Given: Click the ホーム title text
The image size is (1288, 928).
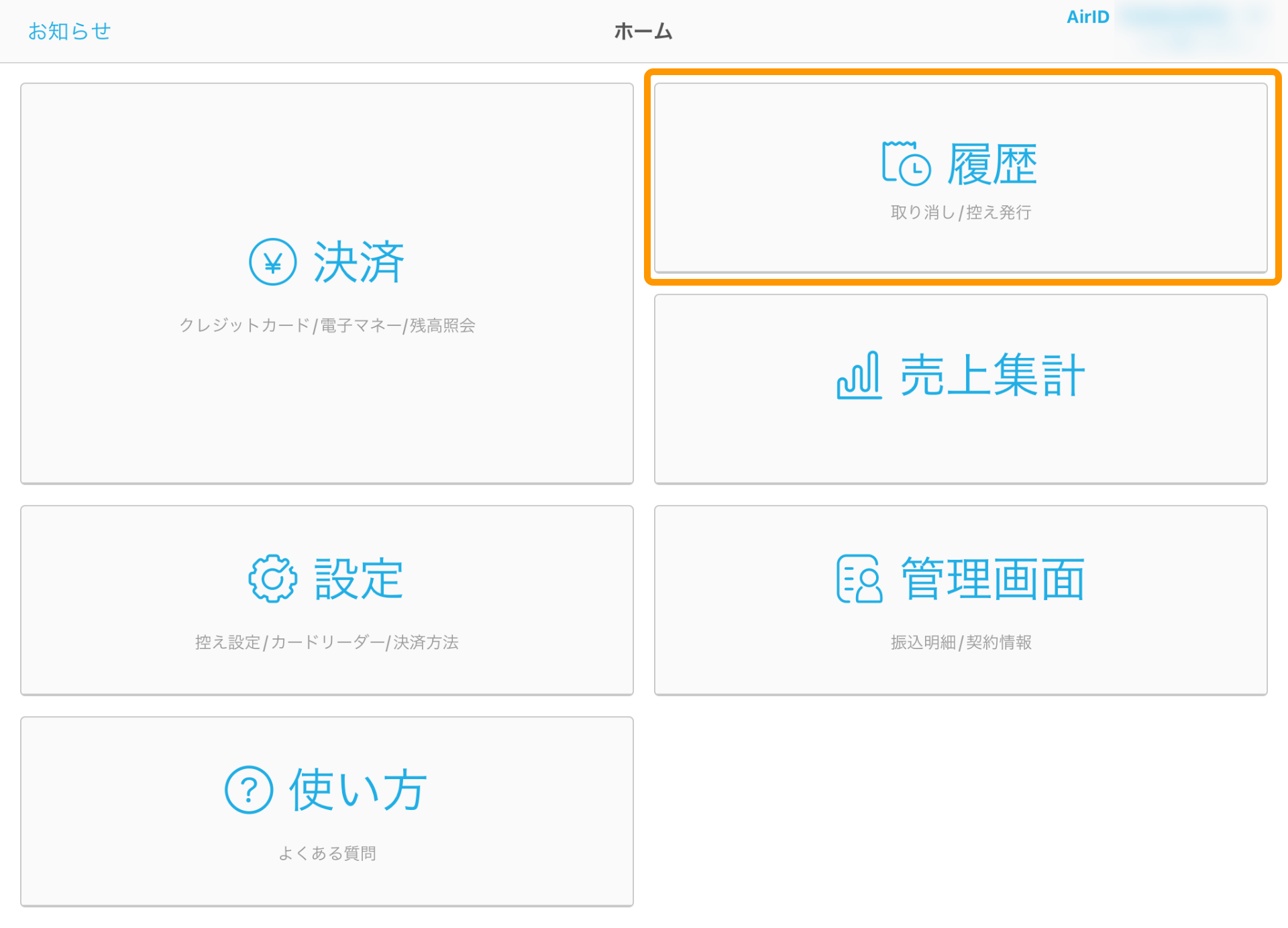Looking at the screenshot, I should 643,31.
